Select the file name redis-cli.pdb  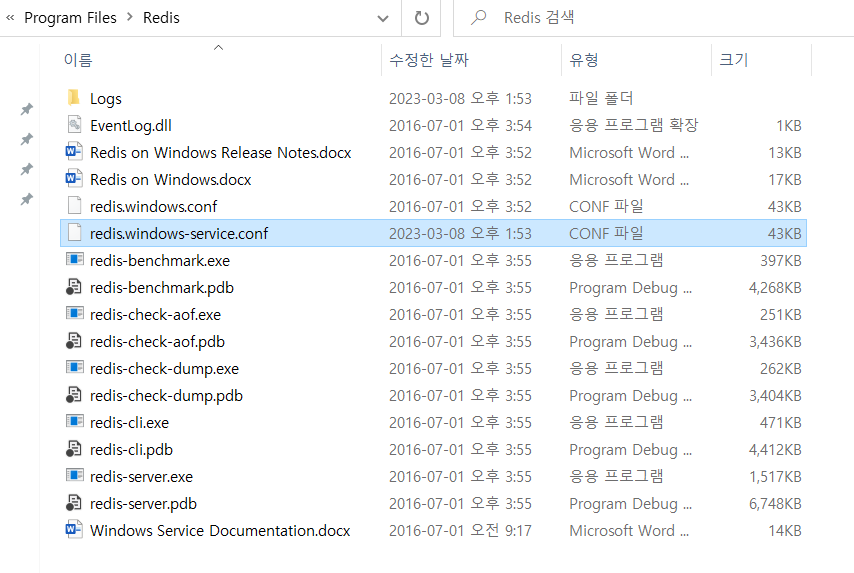tap(131, 449)
